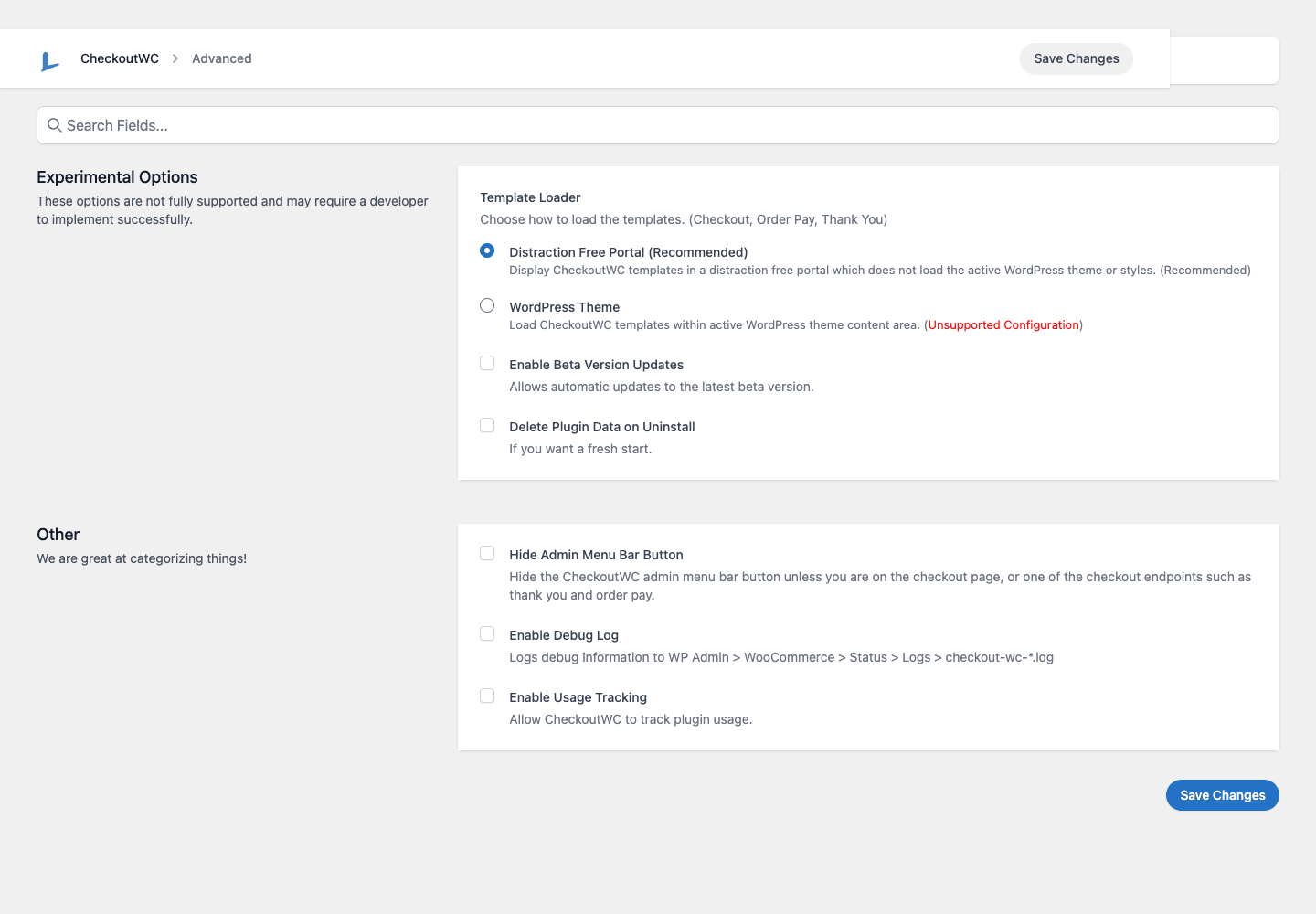The image size is (1316, 914).
Task: Click 'If you want a fresh start.' text
Action: (580, 449)
